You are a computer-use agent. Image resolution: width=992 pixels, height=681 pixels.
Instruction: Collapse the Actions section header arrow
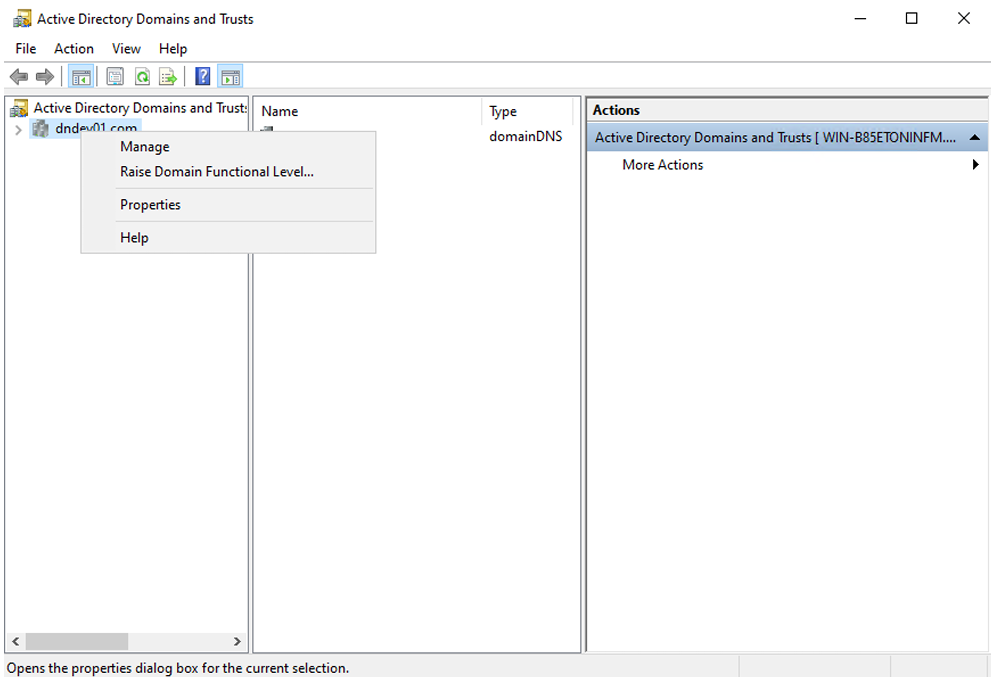975,137
